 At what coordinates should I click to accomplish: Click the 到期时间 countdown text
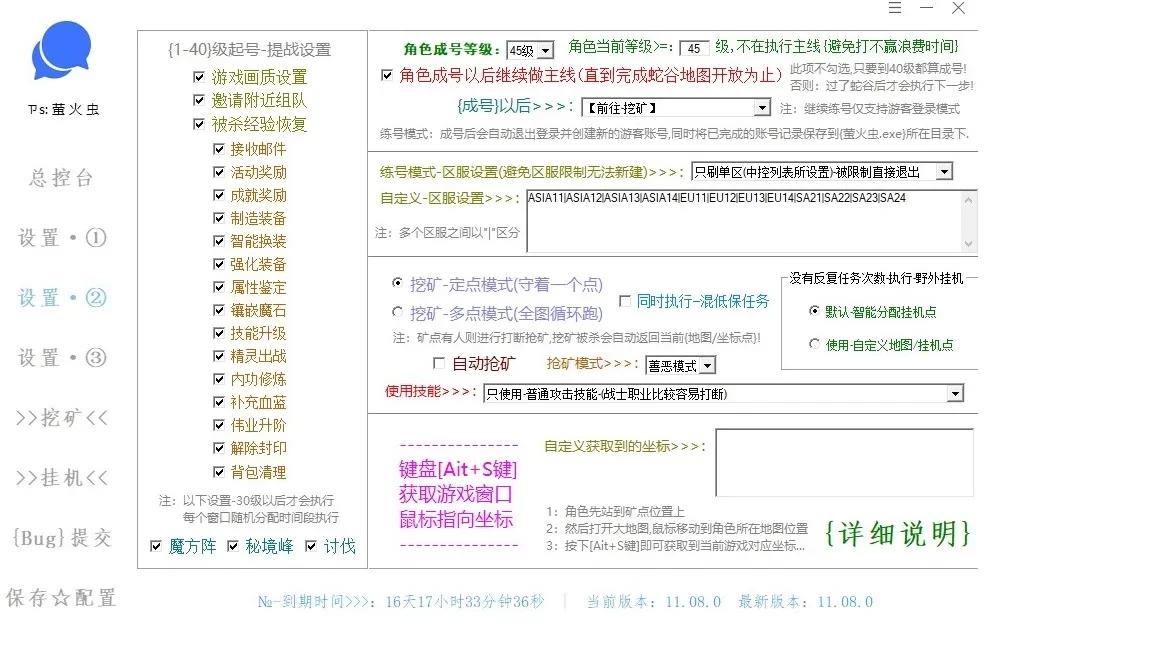(x=401, y=602)
